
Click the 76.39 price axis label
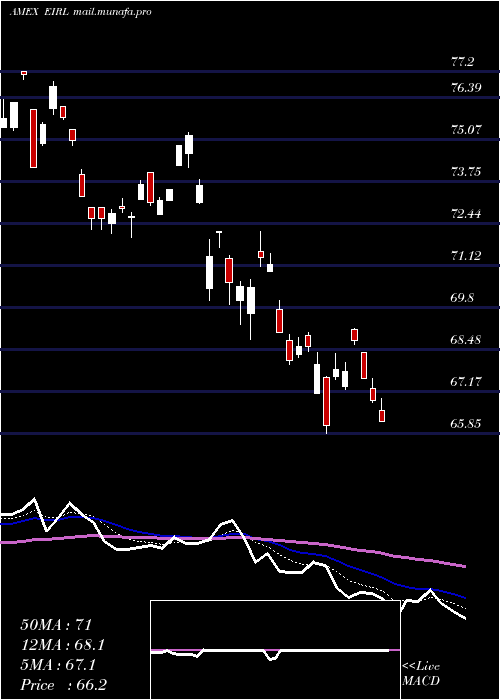pyautogui.click(x=466, y=88)
